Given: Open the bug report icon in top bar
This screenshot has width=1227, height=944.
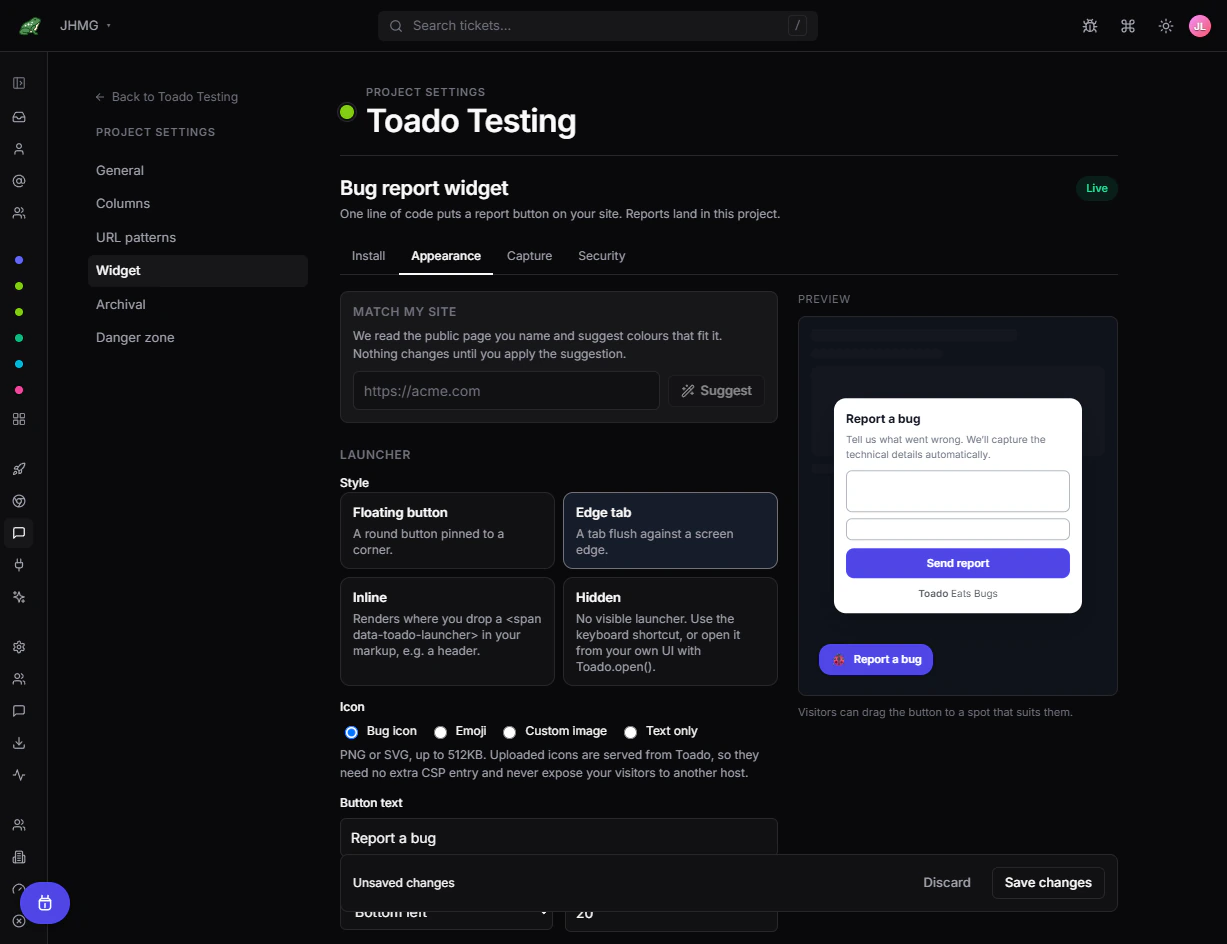Looking at the screenshot, I should (x=1090, y=26).
